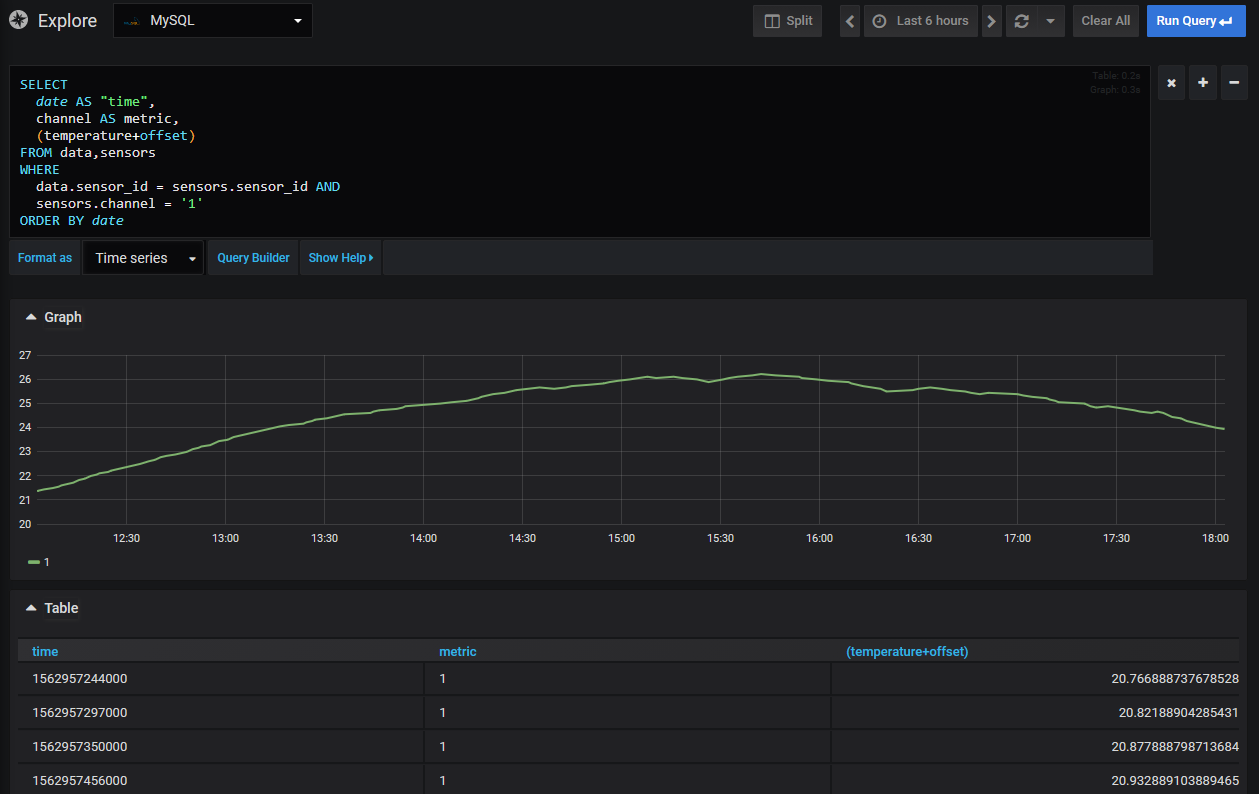
Task: Click the refresh query icon
Action: (x=1021, y=21)
